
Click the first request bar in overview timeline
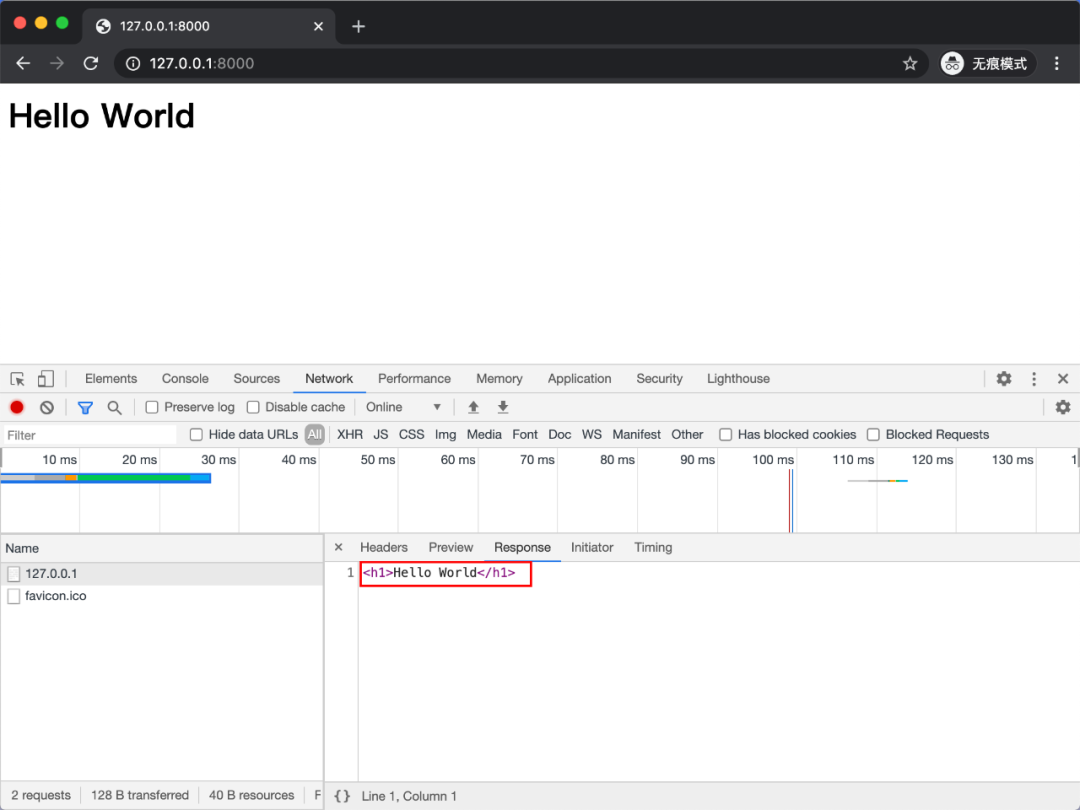click(x=106, y=478)
